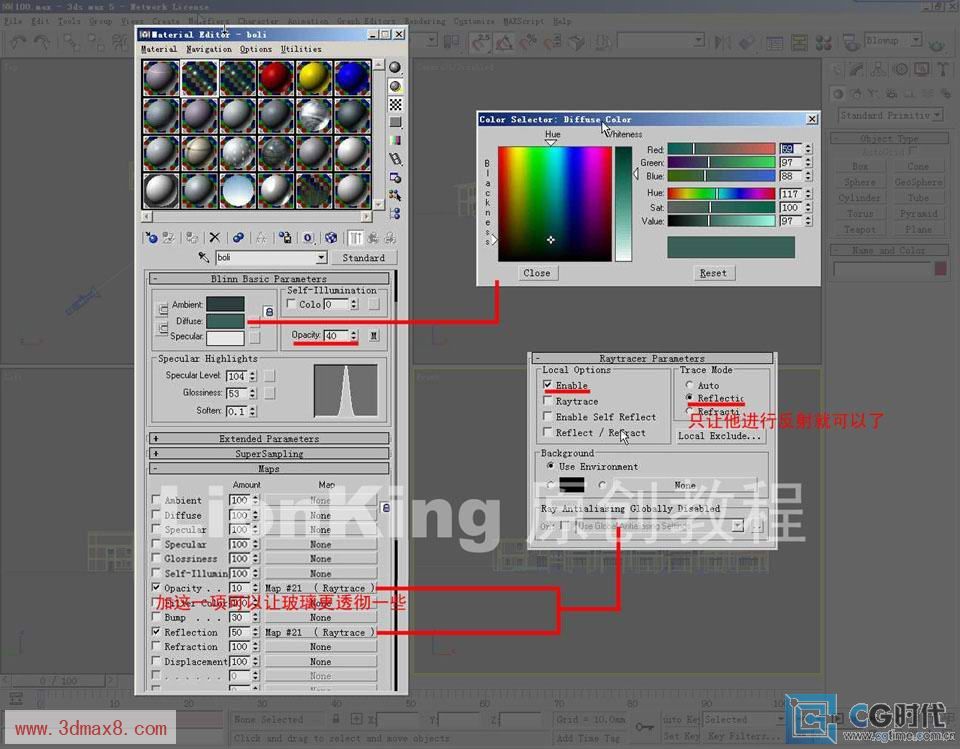Click the Put to Library icon
Image resolution: width=960 pixels, height=749 pixels.
tap(285, 238)
